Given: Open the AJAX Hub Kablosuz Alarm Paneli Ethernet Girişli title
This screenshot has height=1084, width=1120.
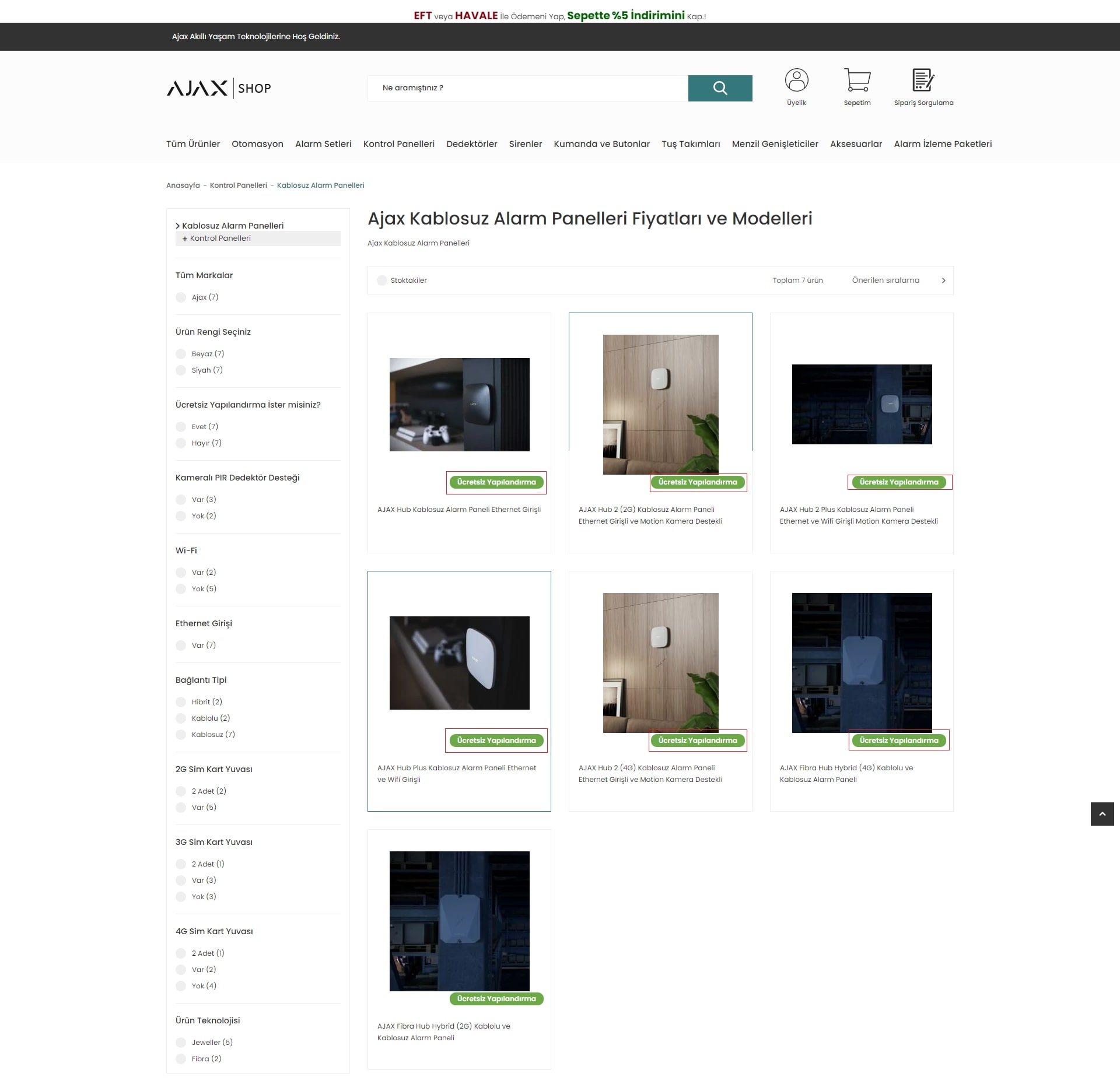Looking at the screenshot, I should (459, 510).
